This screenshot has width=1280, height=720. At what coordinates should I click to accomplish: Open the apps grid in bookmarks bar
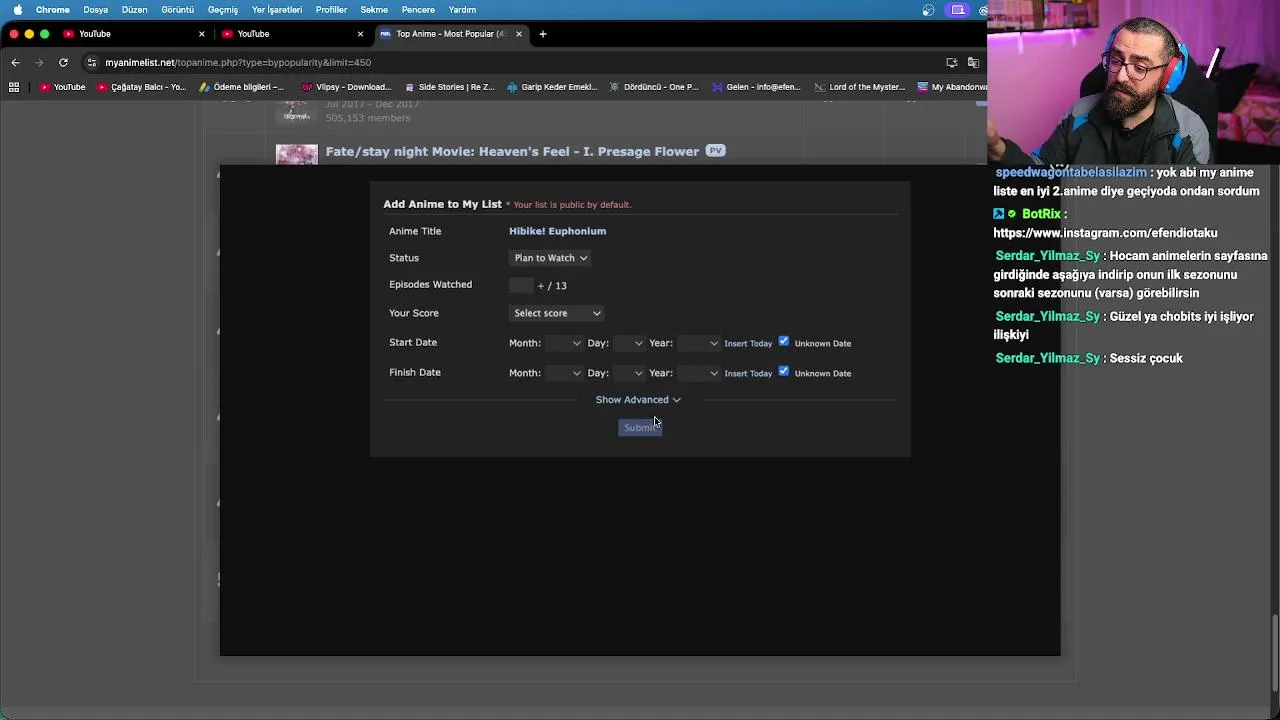[14, 87]
